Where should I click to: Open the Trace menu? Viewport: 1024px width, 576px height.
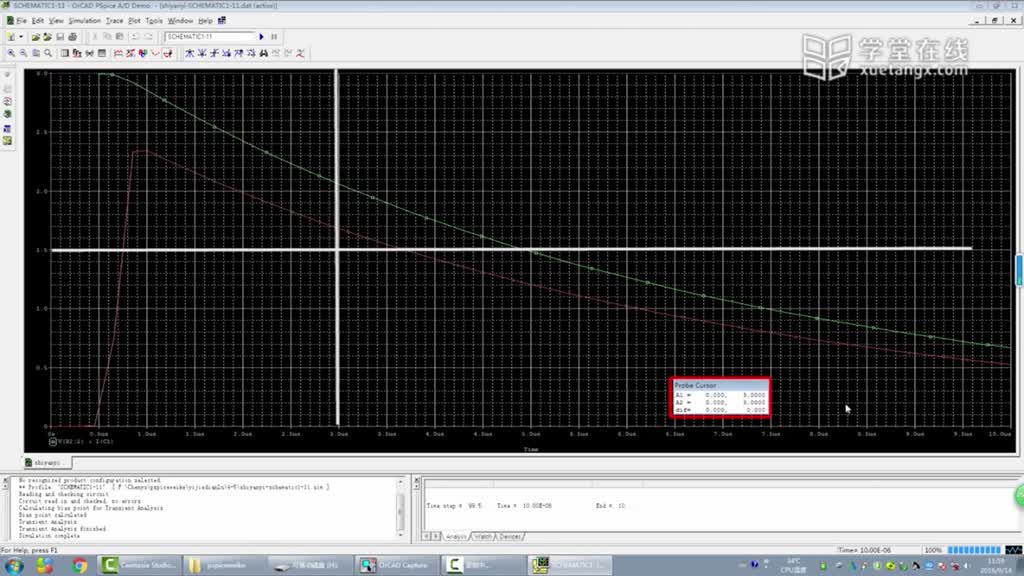114,21
